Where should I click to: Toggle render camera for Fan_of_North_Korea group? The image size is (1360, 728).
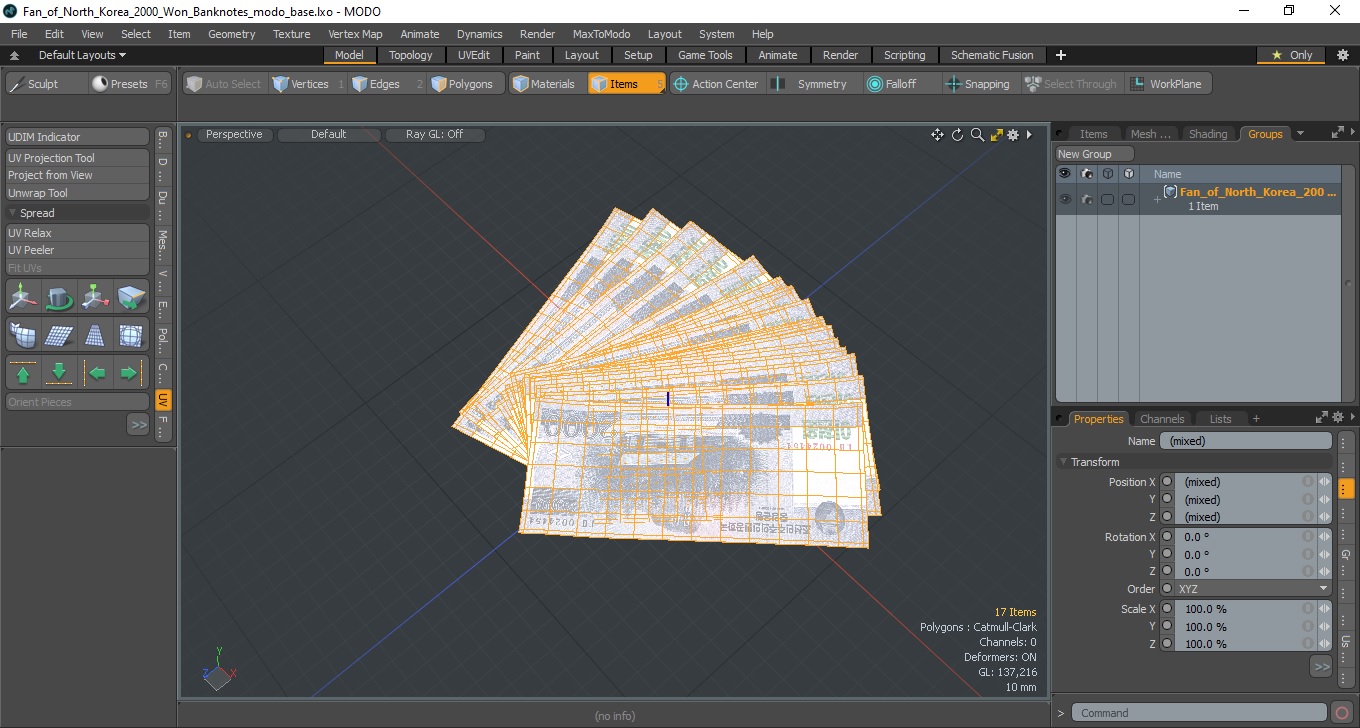tap(1086, 199)
